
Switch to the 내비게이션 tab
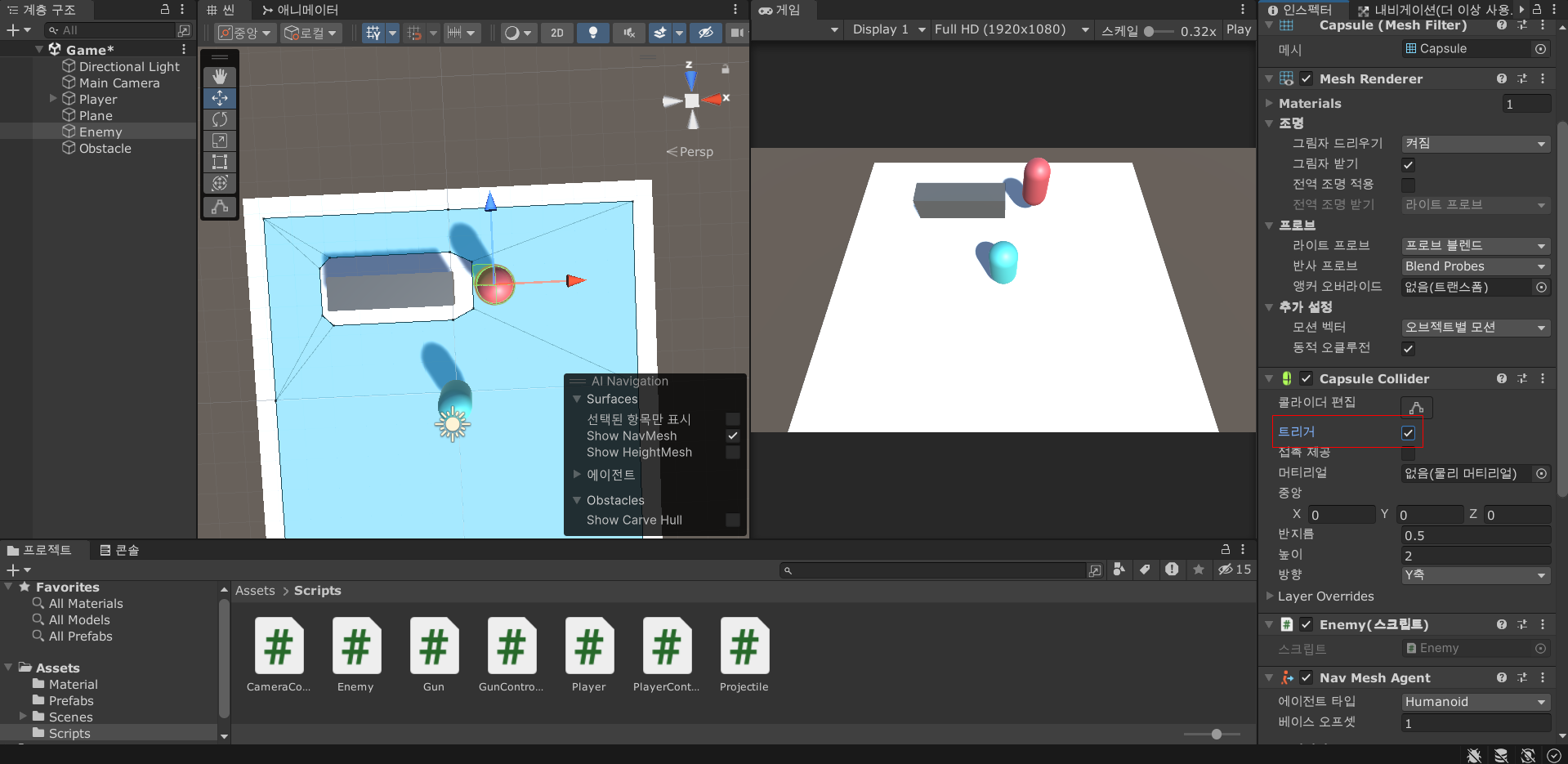pyautogui.click(x=1434, y=10)
